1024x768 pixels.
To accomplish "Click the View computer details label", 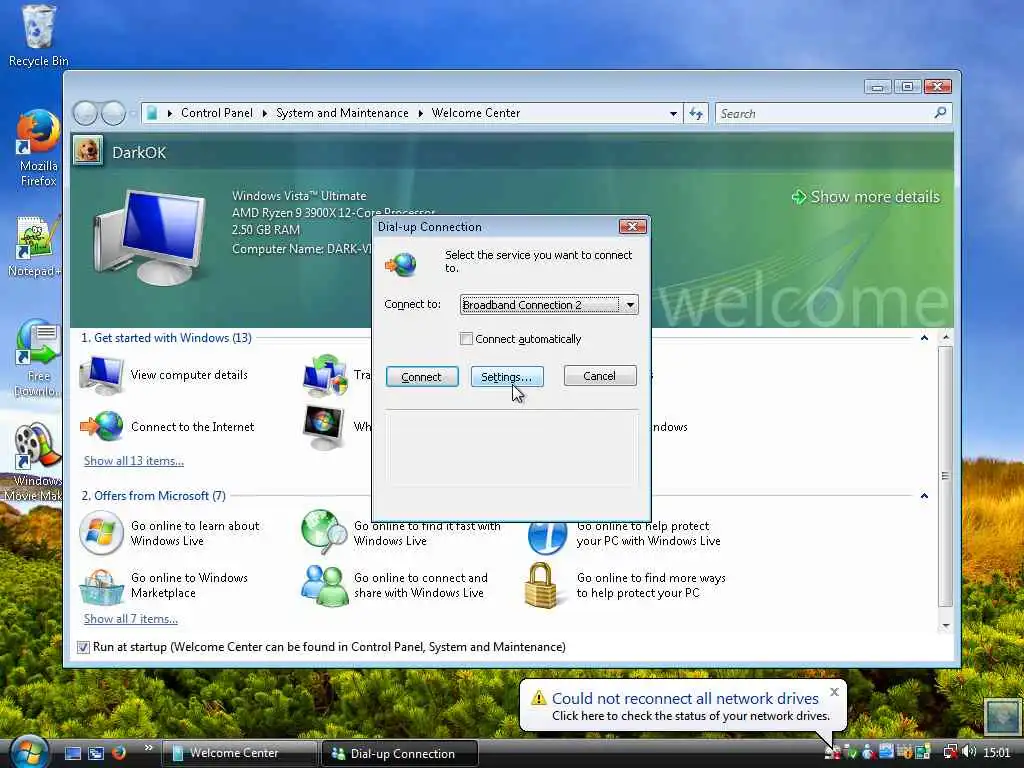I will [x=189, y=375].
